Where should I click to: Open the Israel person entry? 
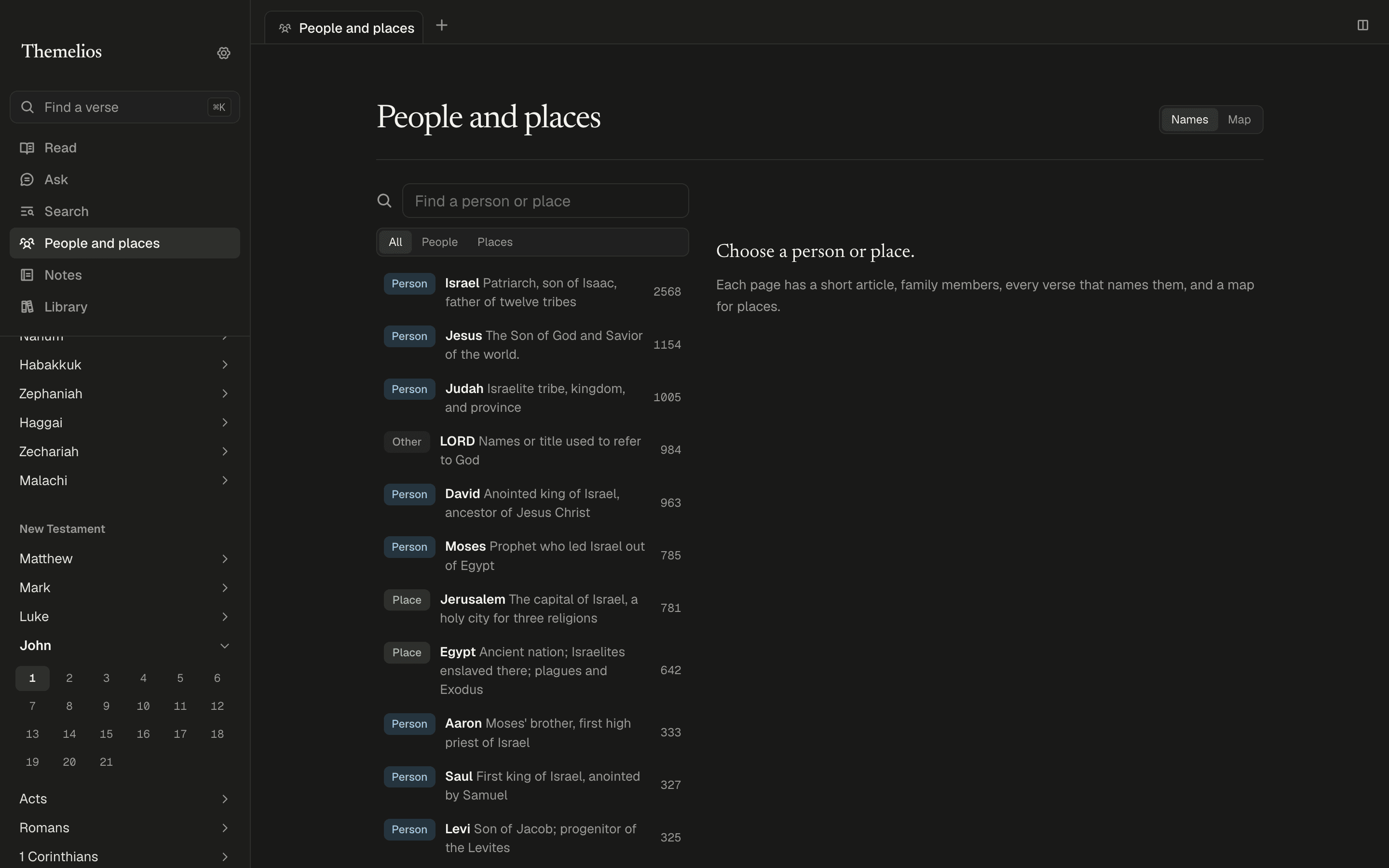point(532,292)
